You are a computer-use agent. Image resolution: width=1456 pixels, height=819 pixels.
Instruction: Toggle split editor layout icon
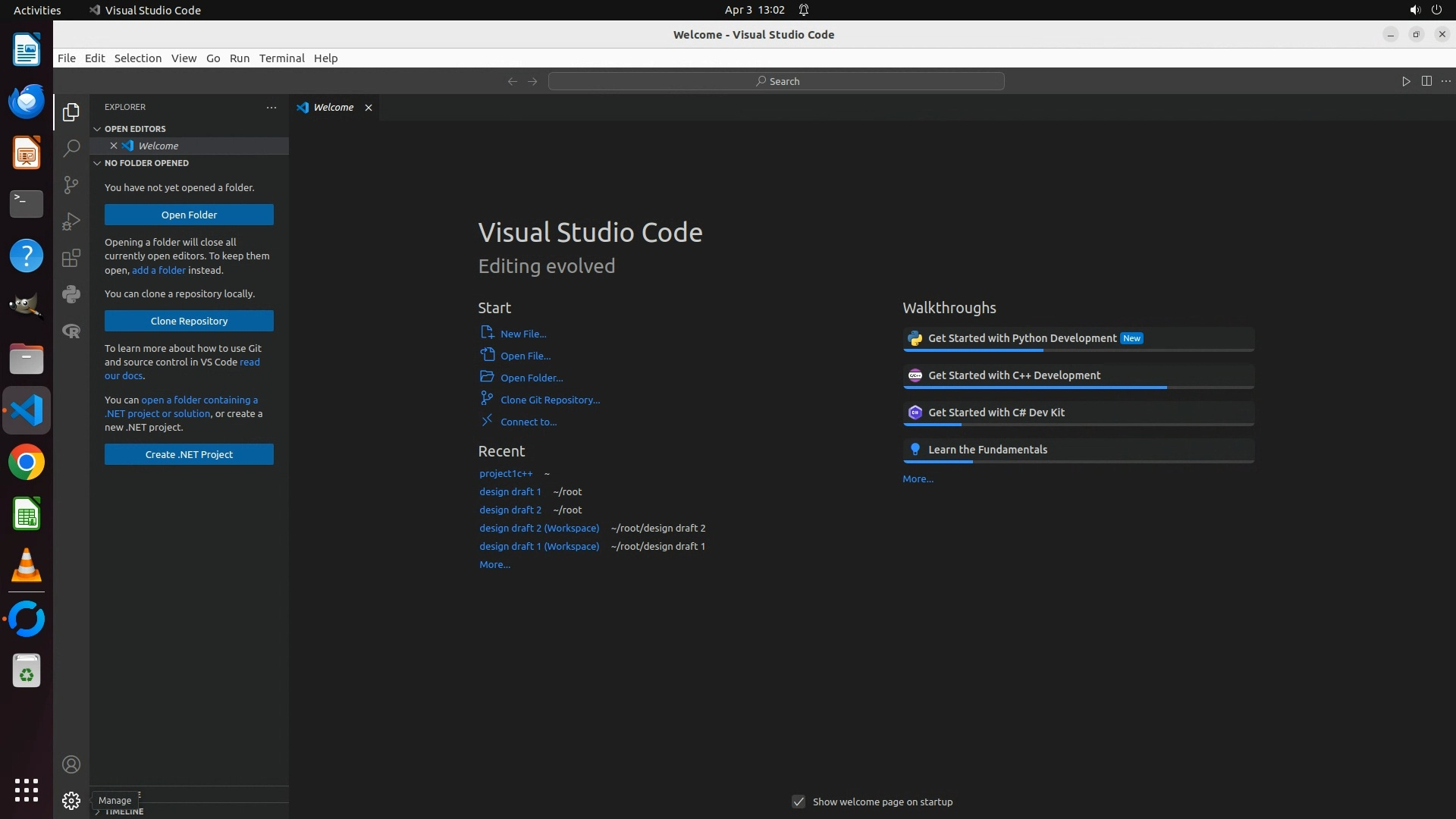point(1426,81)
